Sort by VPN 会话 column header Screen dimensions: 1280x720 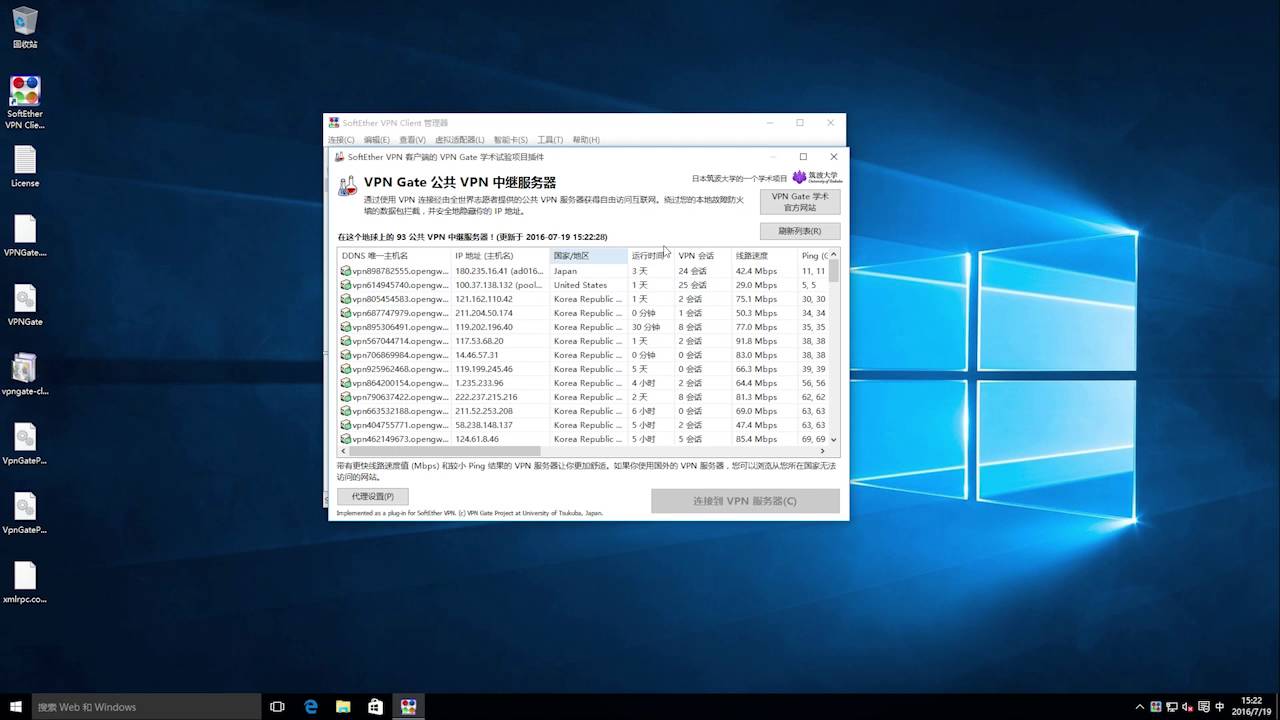pos(703,256)
